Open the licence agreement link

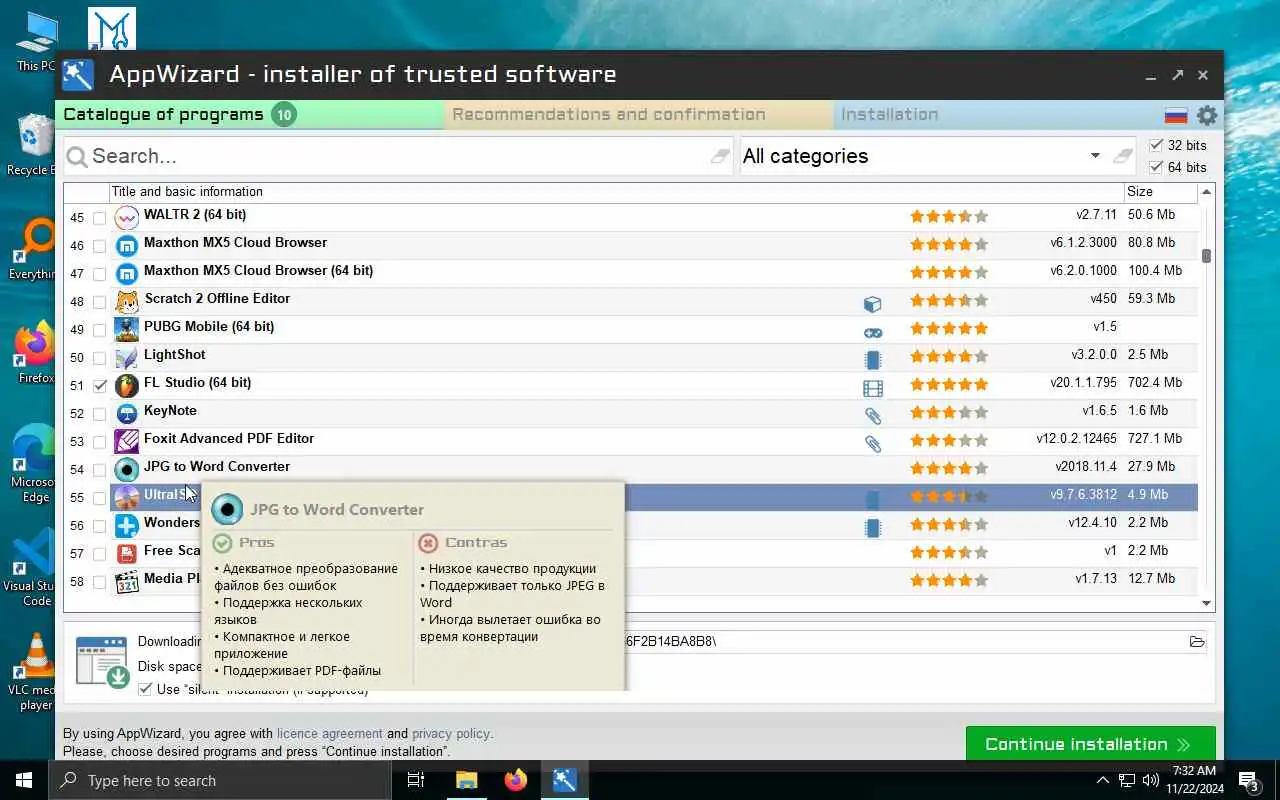(x=329, y=733)
